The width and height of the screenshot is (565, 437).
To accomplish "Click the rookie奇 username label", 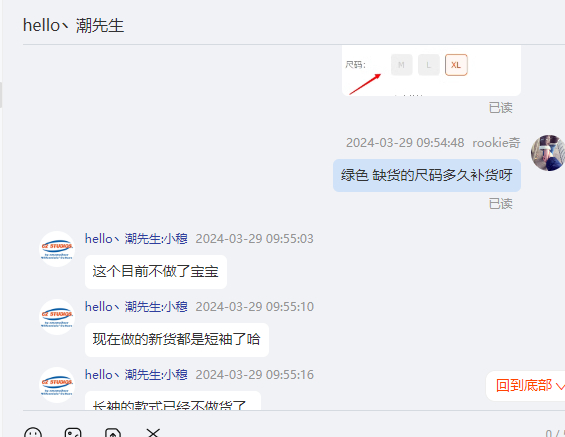I will coord(496,143).
